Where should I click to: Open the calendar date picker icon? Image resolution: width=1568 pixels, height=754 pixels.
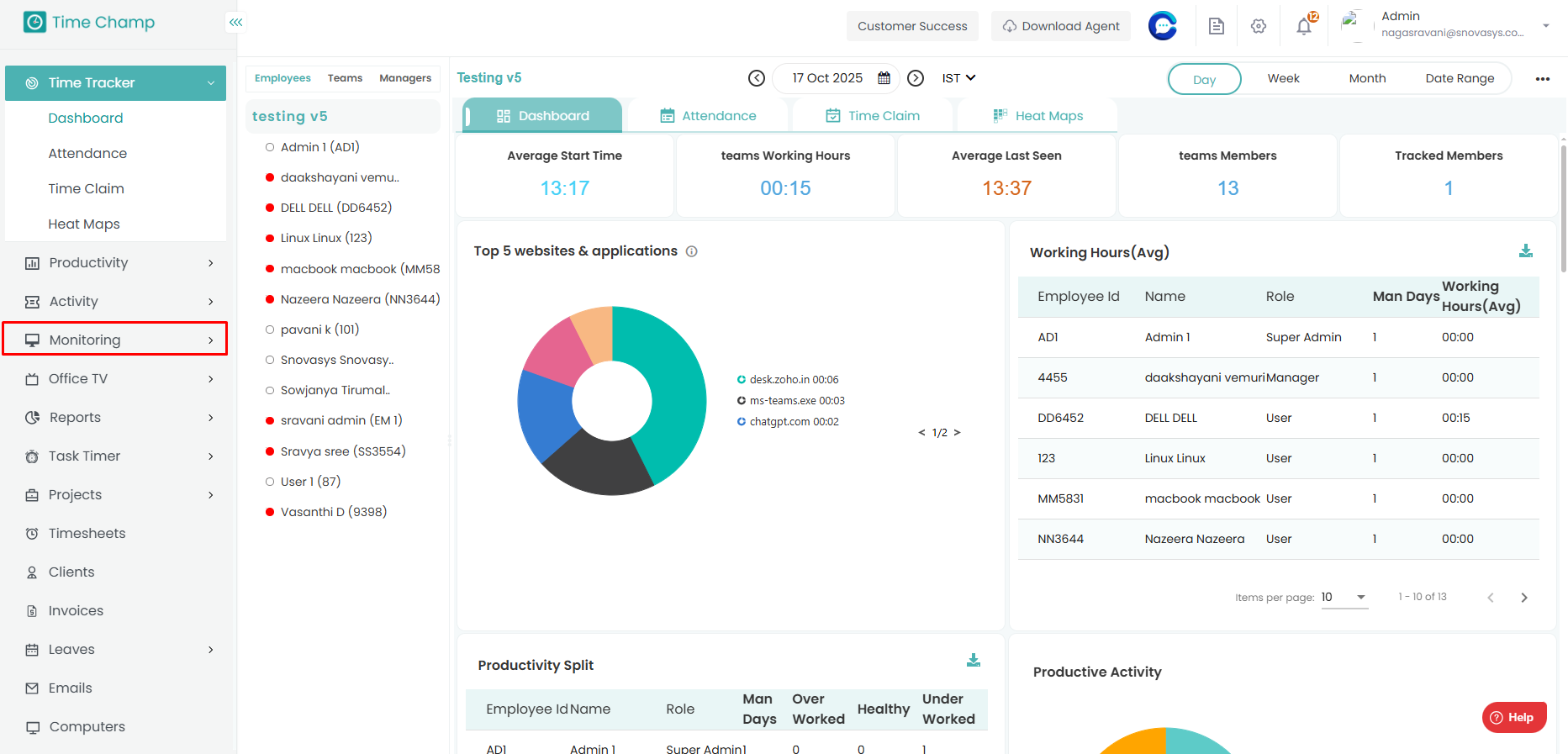[884, 78]
